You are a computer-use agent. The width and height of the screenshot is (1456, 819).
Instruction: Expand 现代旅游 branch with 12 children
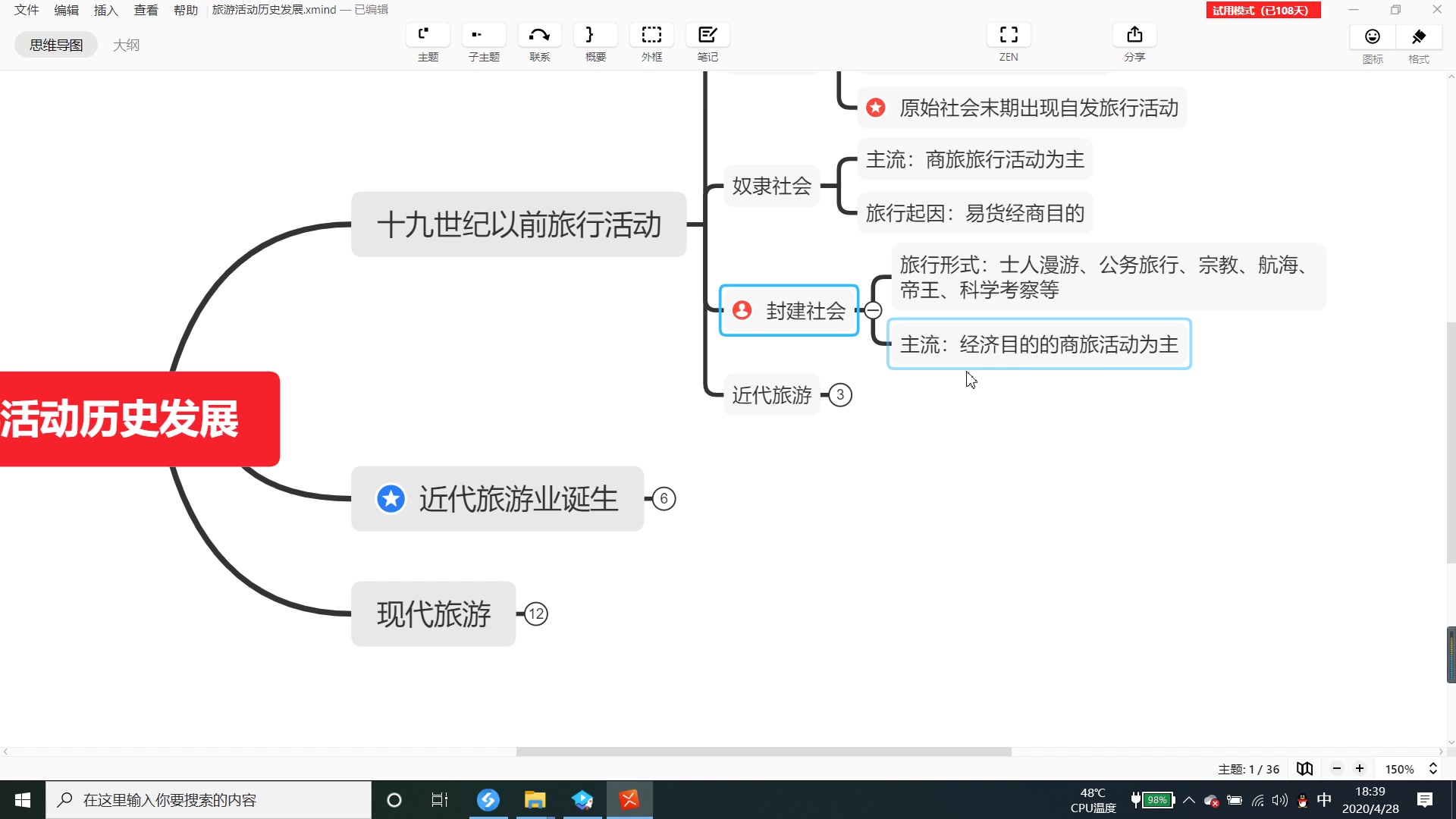(536, 613)
